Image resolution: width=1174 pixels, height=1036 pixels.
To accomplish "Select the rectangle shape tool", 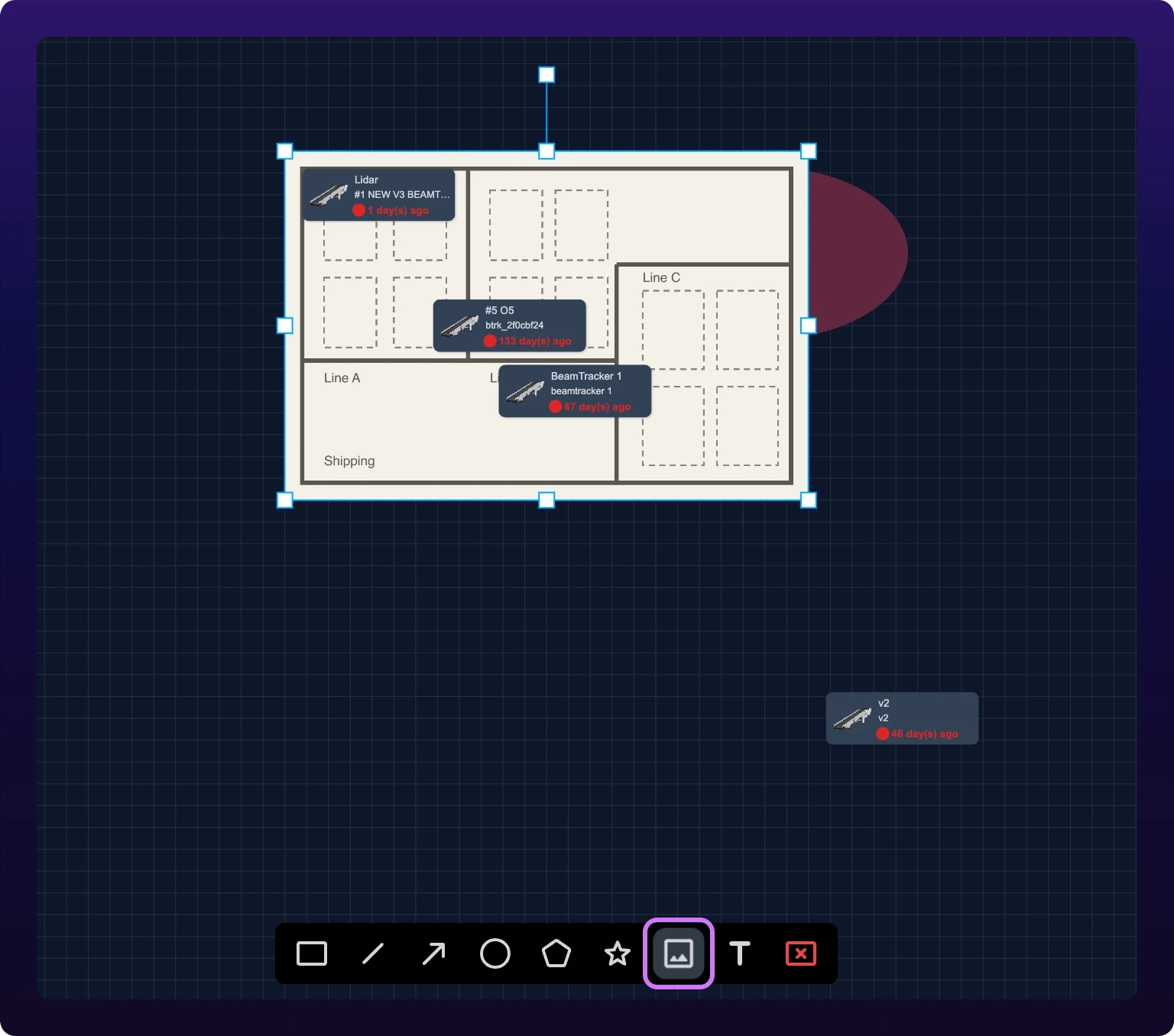I will (312, 953).
